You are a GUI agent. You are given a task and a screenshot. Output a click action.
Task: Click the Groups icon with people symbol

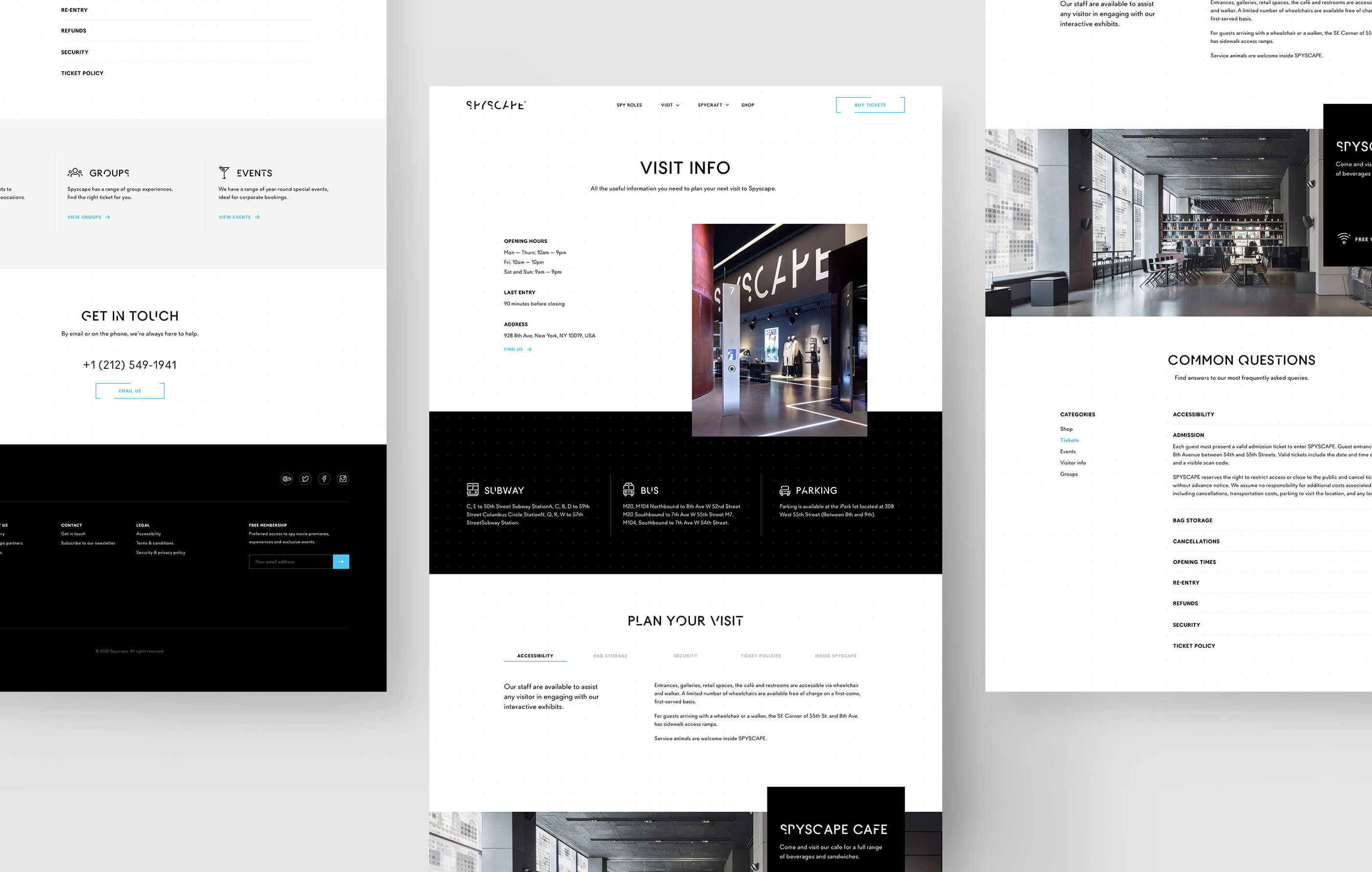(x=74, y=172)
